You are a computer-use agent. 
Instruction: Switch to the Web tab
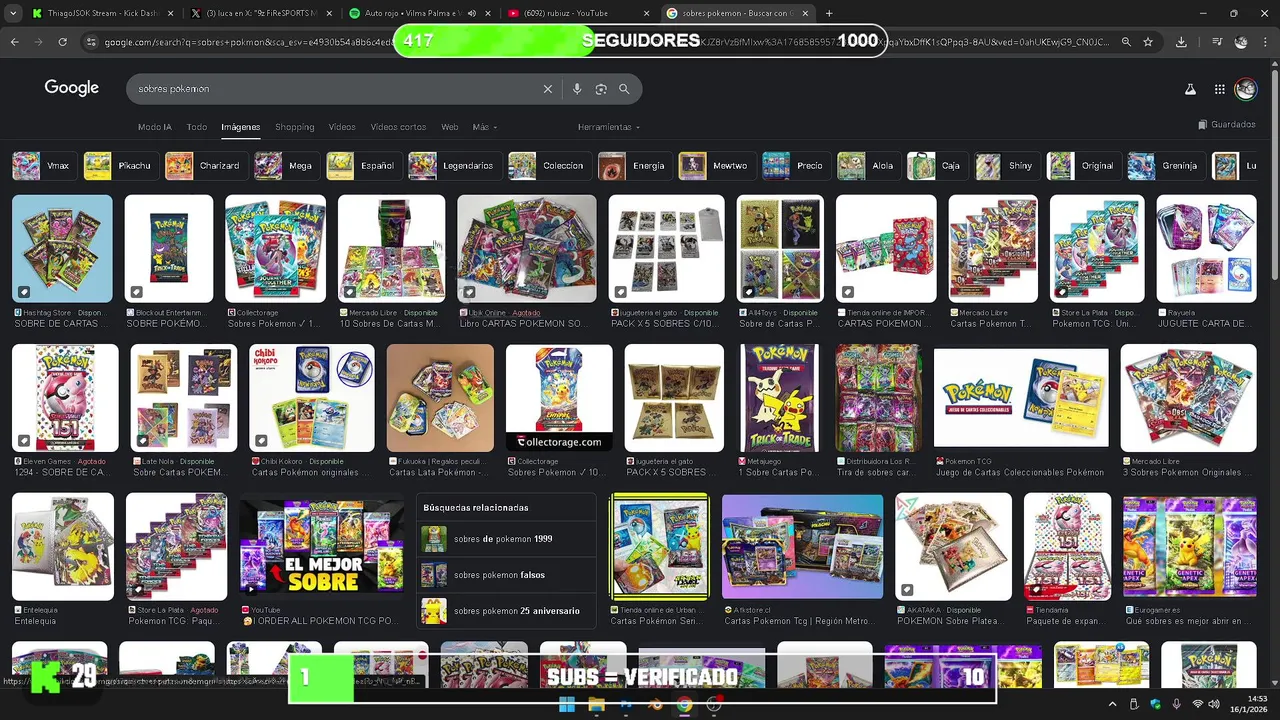click(450, 127)
